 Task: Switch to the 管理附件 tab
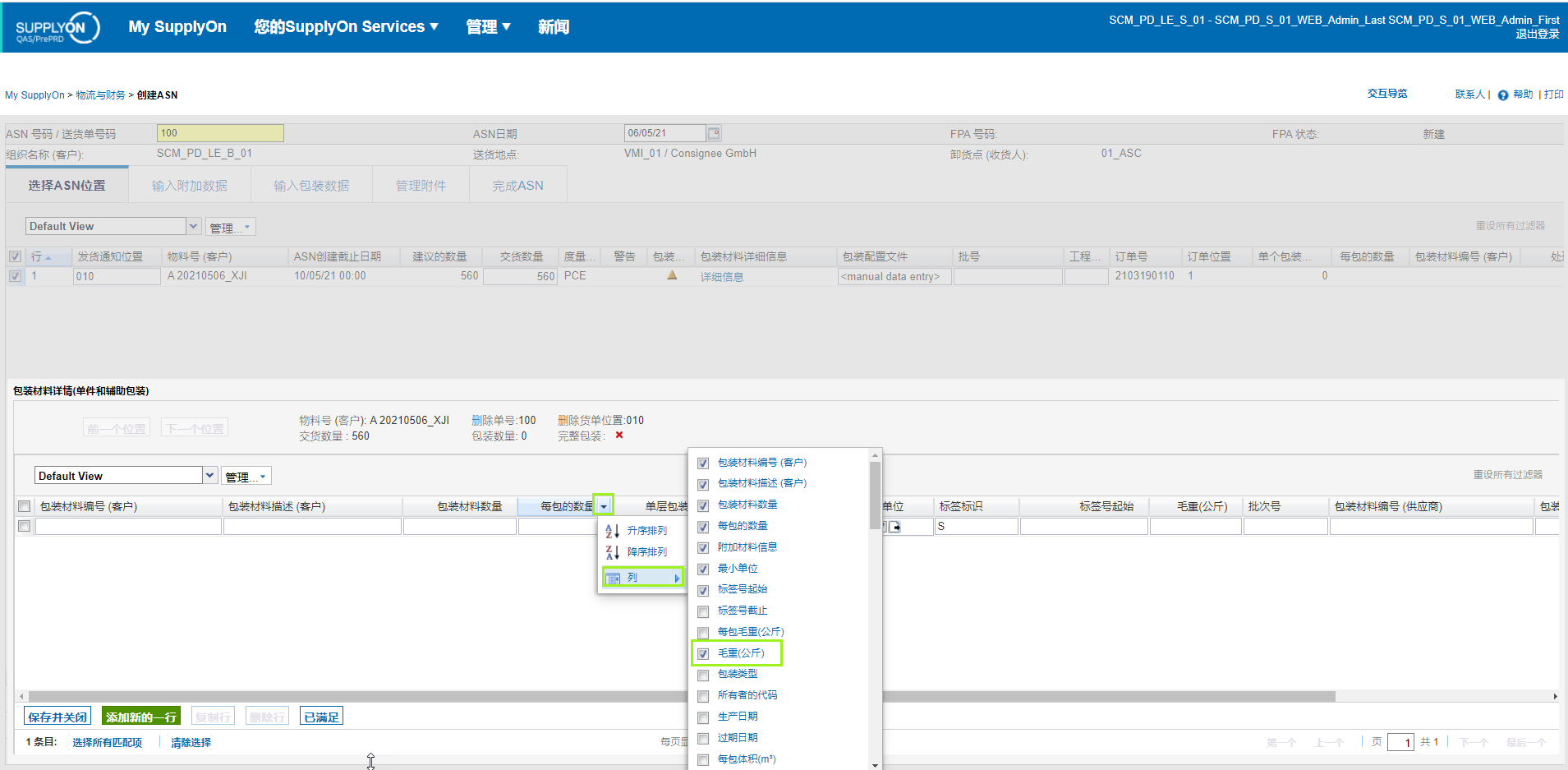coord(421,186)
